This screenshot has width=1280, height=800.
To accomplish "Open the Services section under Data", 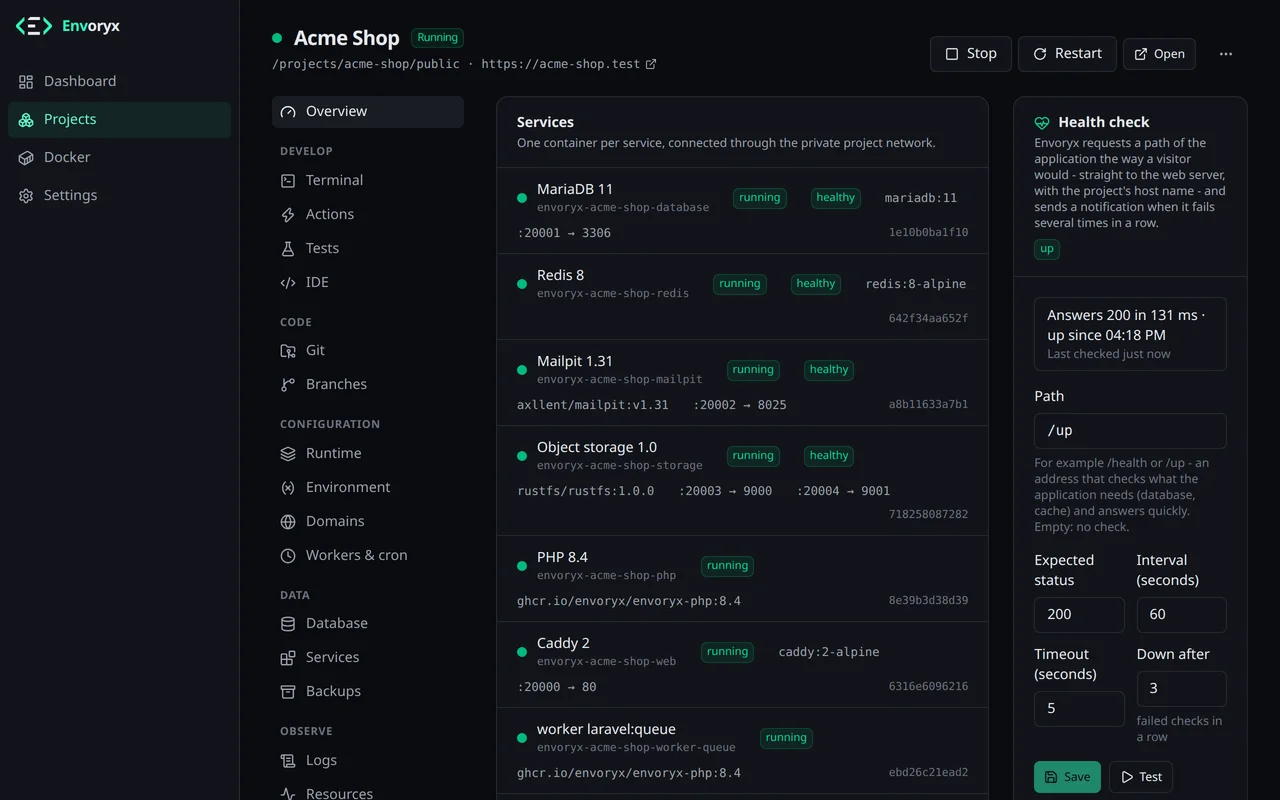I will [x=368, y=657].
